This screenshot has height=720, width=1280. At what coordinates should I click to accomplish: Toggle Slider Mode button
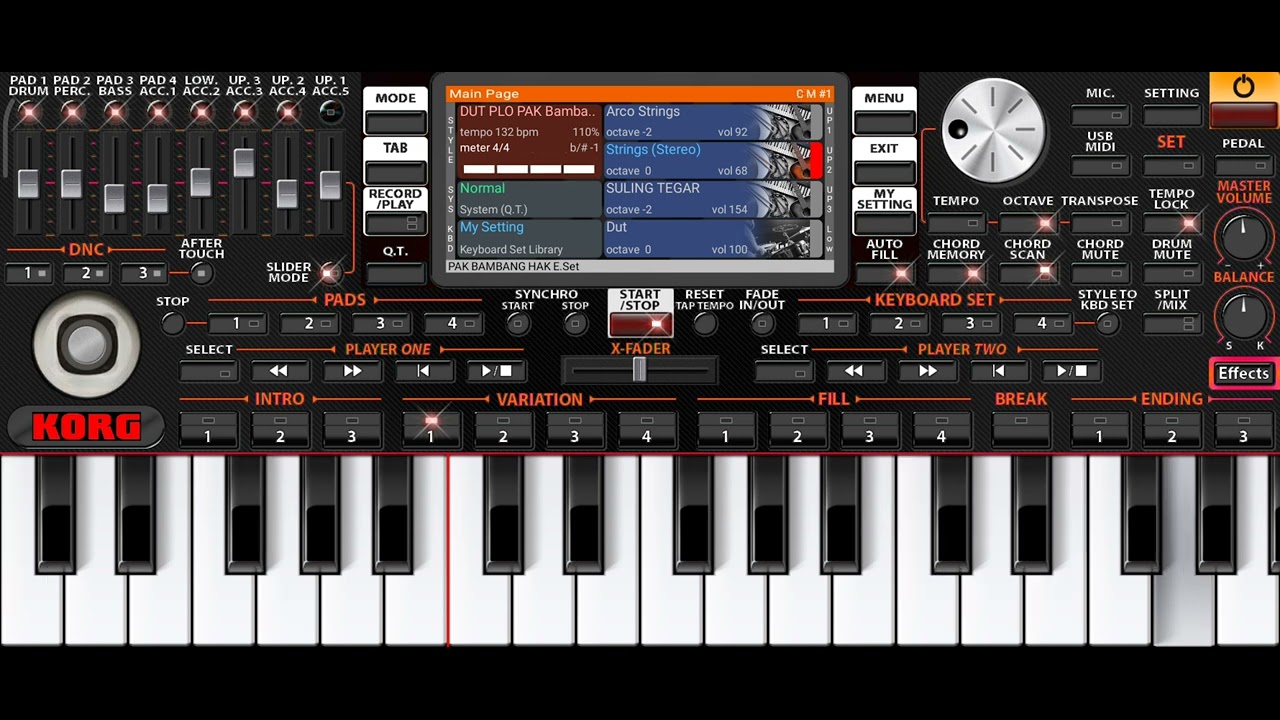coord(329,272)
